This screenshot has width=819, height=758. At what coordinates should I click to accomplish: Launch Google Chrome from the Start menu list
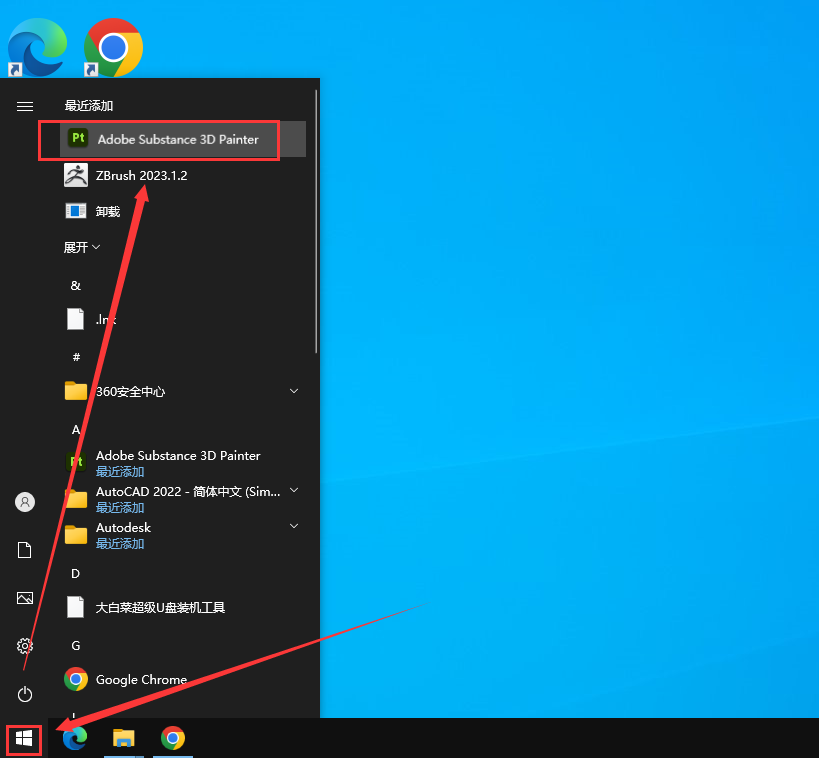[183, 680]
